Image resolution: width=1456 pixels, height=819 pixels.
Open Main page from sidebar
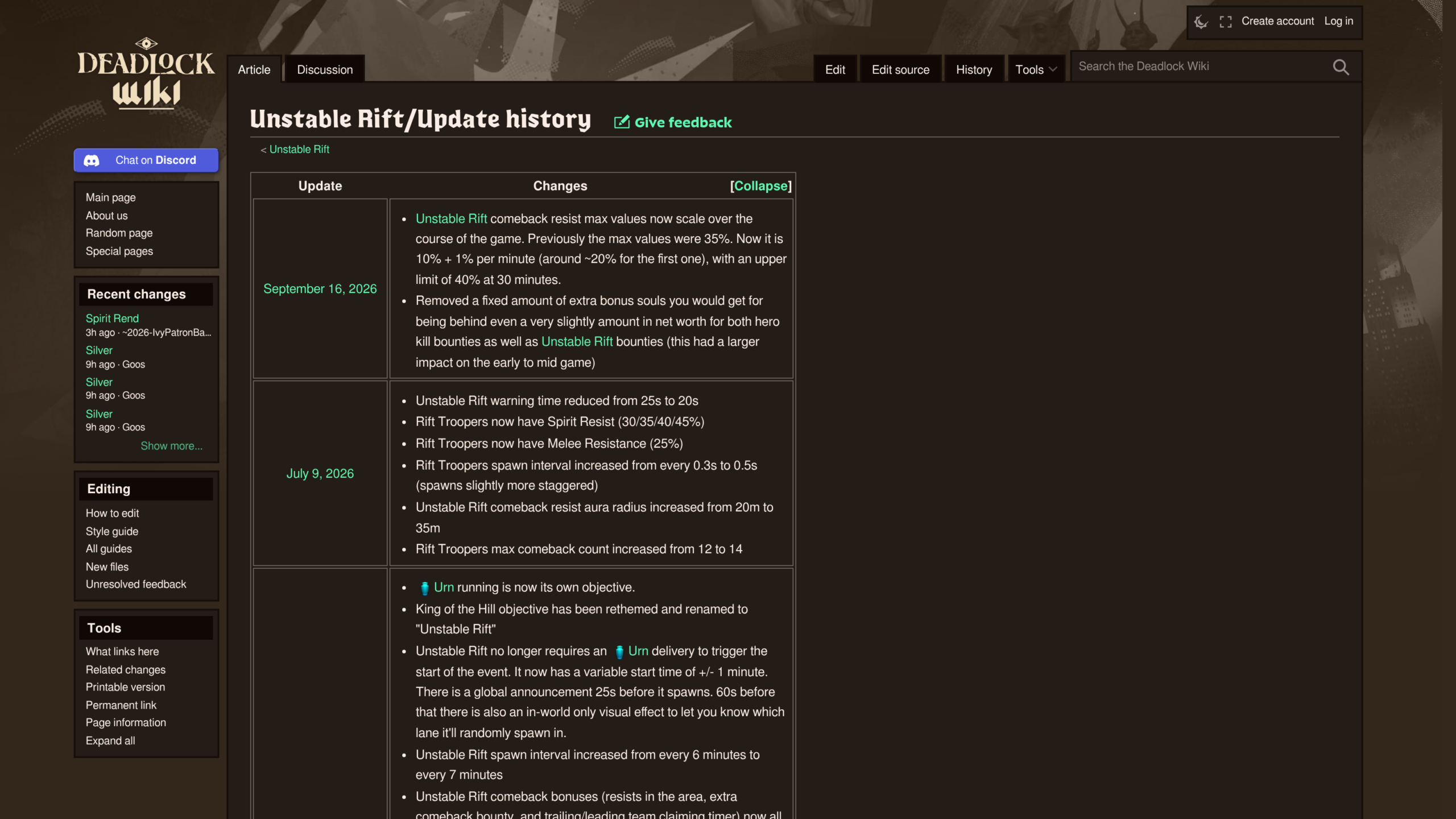[x=110, y=197]
